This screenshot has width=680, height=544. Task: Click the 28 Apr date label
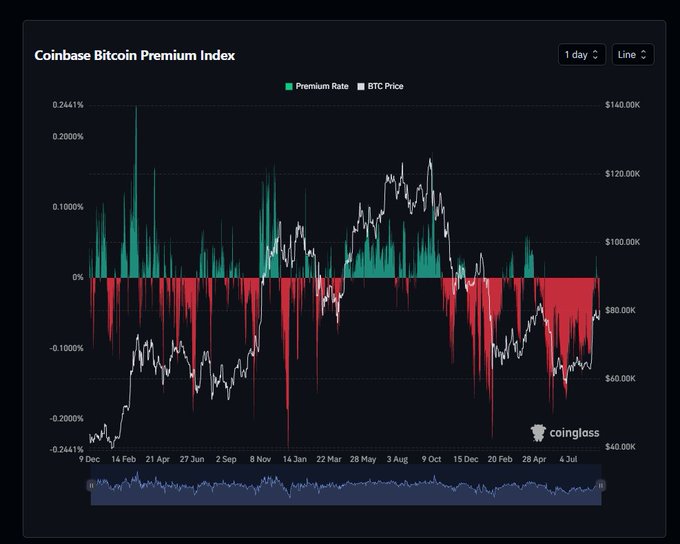[534, 459]
